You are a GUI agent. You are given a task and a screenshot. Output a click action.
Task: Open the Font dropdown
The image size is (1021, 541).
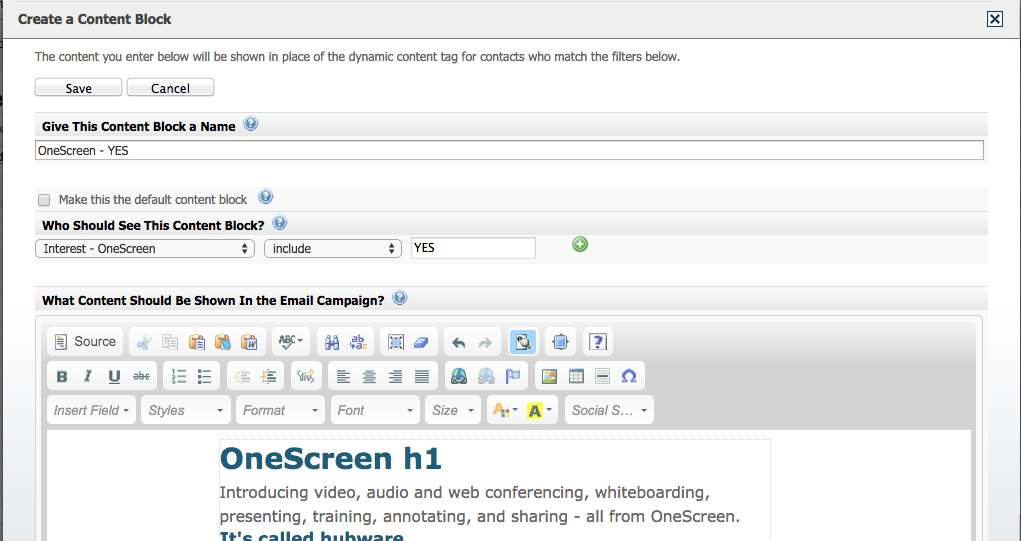375,410
